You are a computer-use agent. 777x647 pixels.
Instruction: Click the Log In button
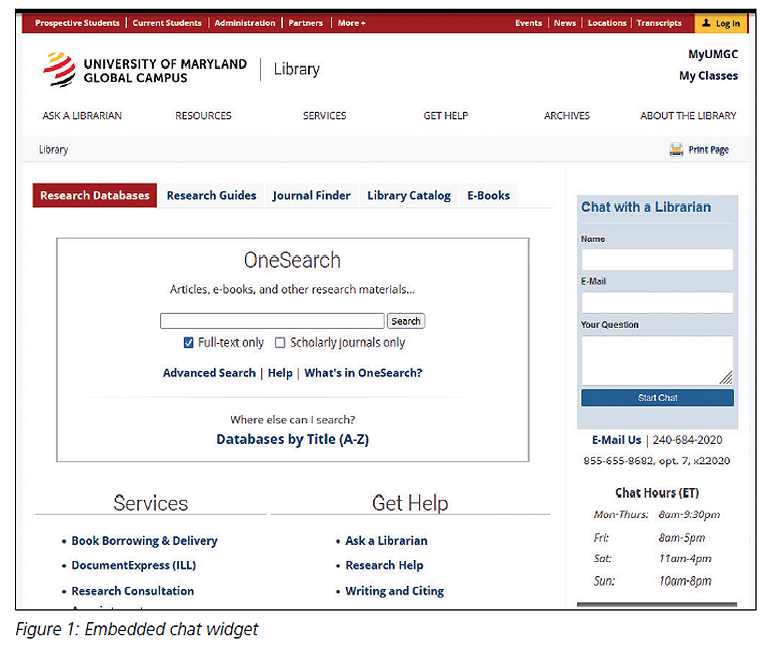tap(721, 23)
